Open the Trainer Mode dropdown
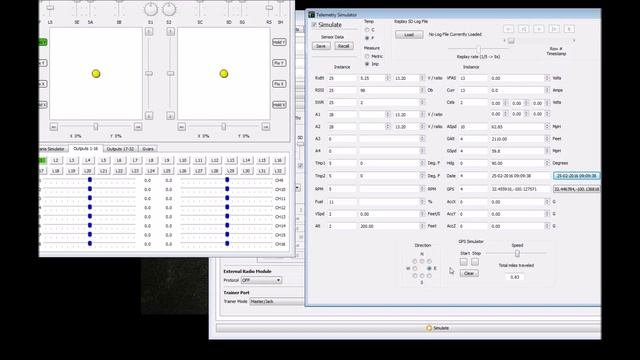The image size is (640, 360). (277, 302)
